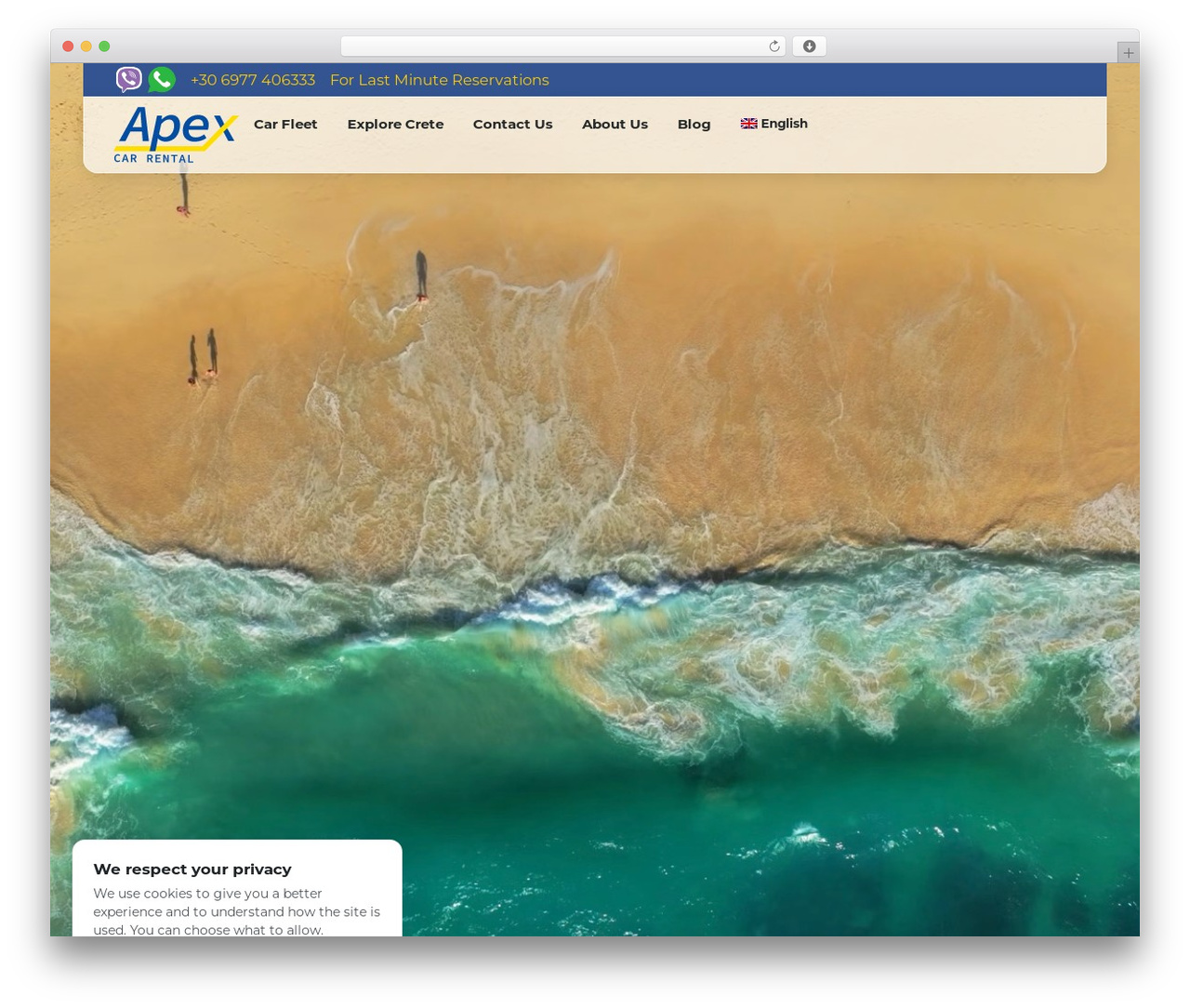1190x1008 pixels.
Task: Open the Car Fleet menu
Action: tap(285, 124)
